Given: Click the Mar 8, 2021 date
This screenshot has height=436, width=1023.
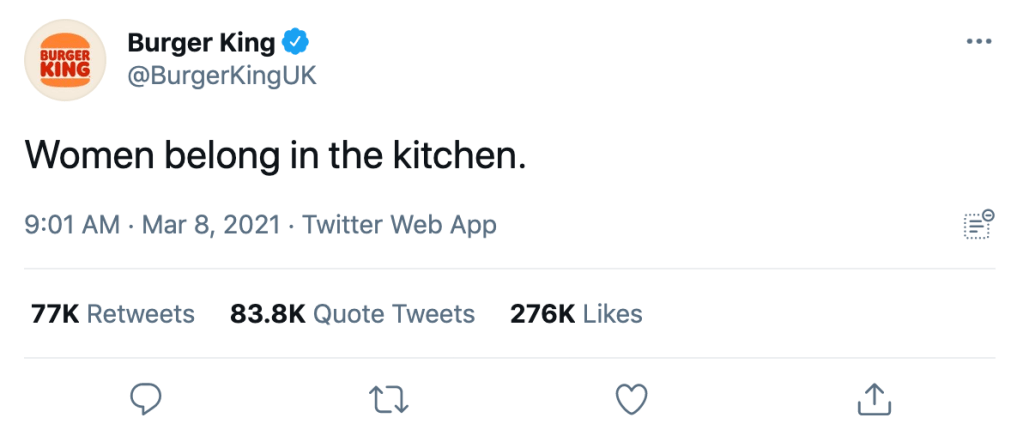Looking at the screenshot, I should pos(209,225).
